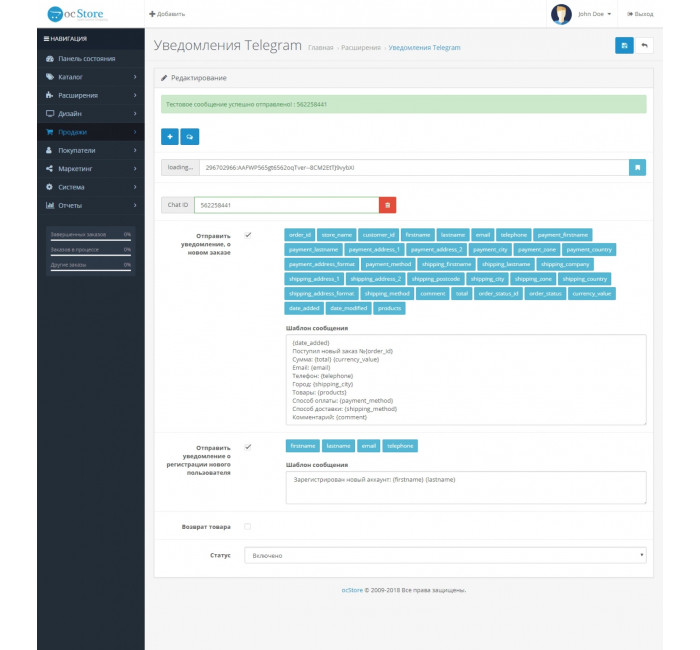
Task: Delete the Chat ID with trash button
Action: (388, 205)
